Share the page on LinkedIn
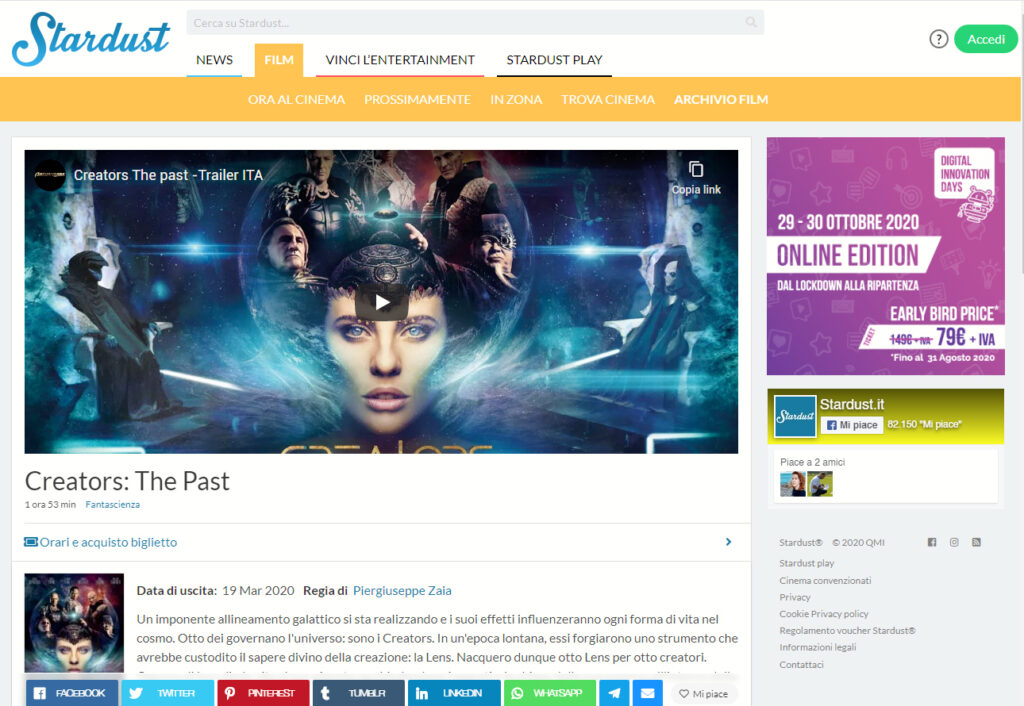Viewport: 1024px width, 706px height. pos(454,693)
